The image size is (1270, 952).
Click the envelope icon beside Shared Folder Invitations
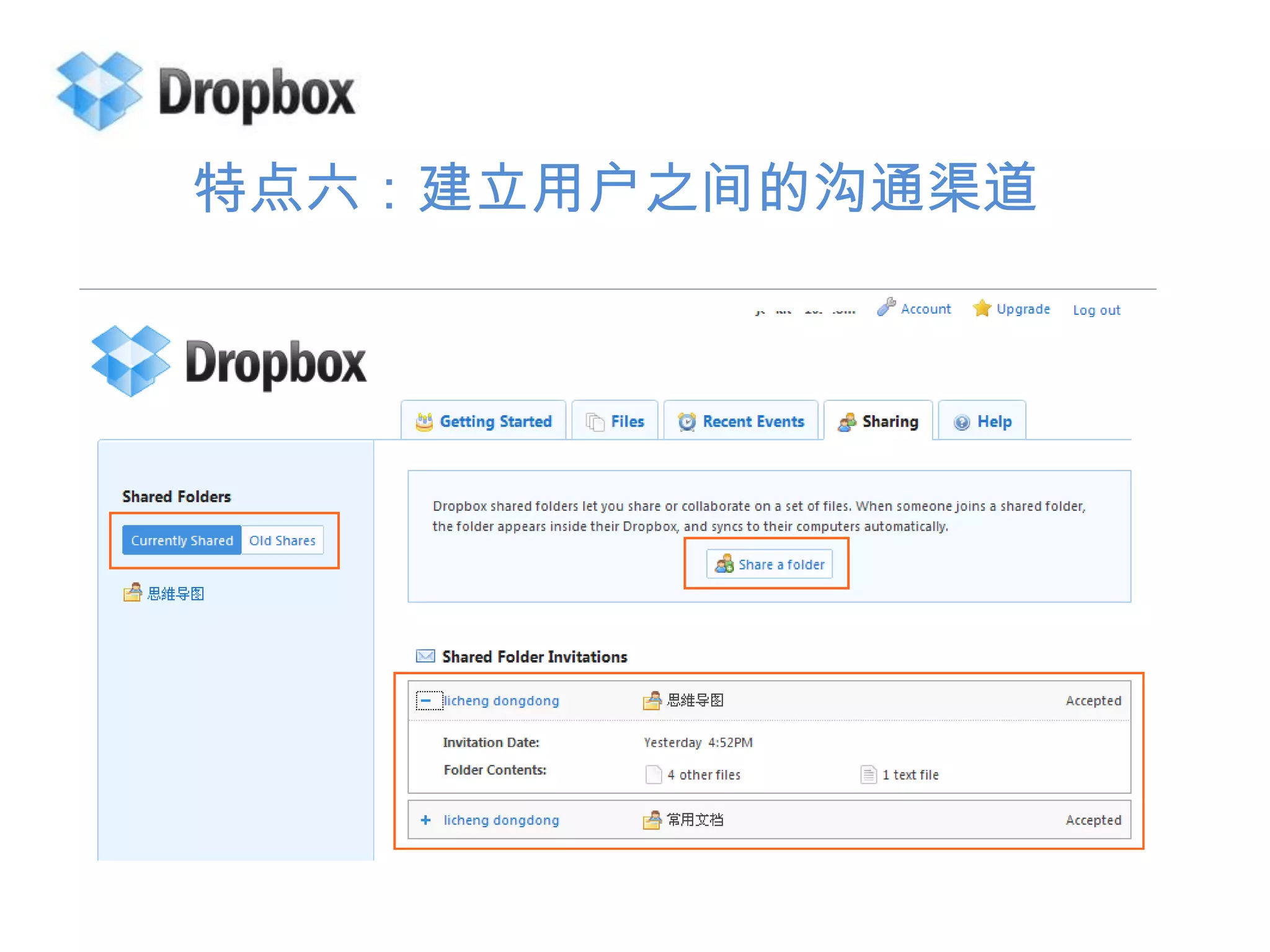tap(425, 656)
